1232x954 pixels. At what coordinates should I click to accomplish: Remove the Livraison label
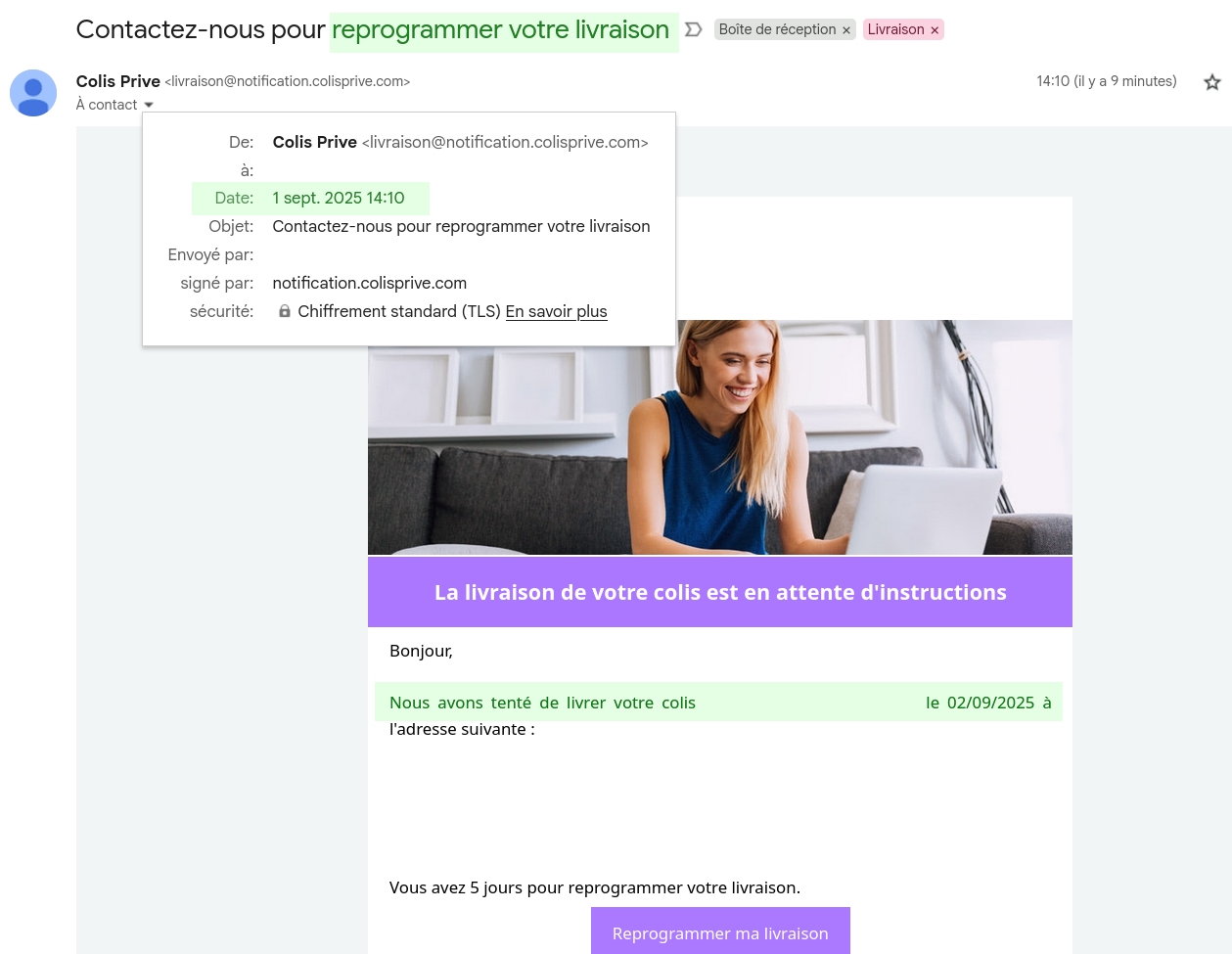(935, 30)
